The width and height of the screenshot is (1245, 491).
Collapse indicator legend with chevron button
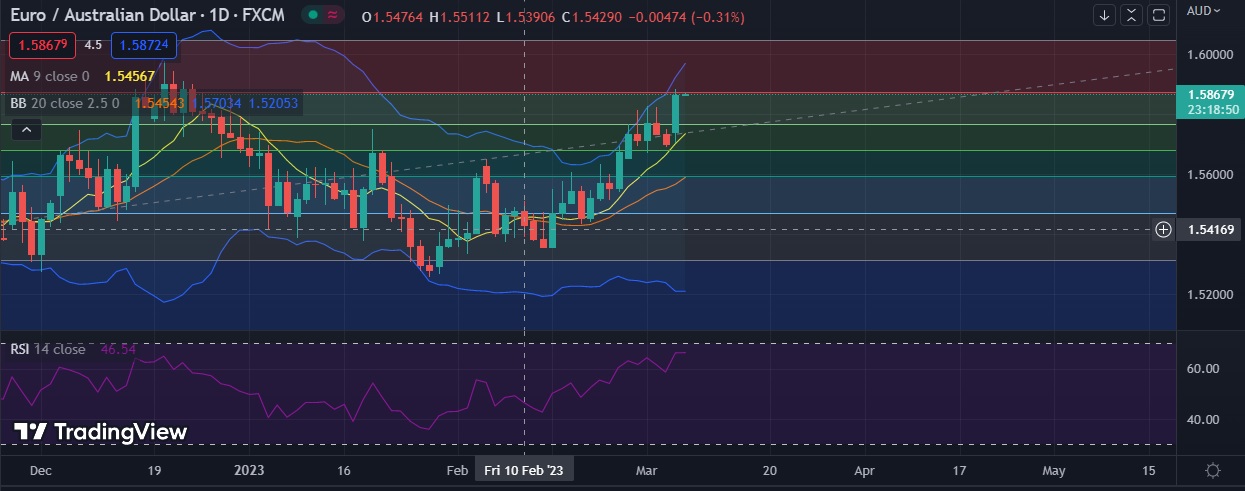point(26,129)
